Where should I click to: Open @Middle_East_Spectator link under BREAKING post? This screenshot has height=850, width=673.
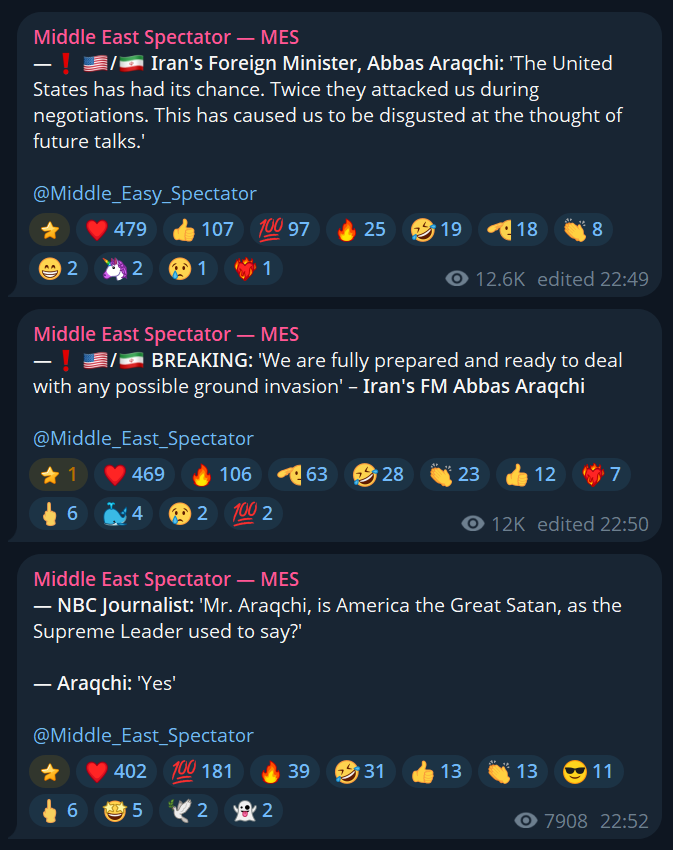143,439
